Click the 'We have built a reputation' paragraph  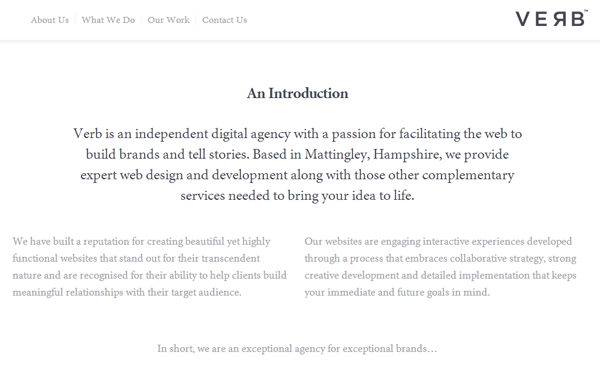click(150, 267)
